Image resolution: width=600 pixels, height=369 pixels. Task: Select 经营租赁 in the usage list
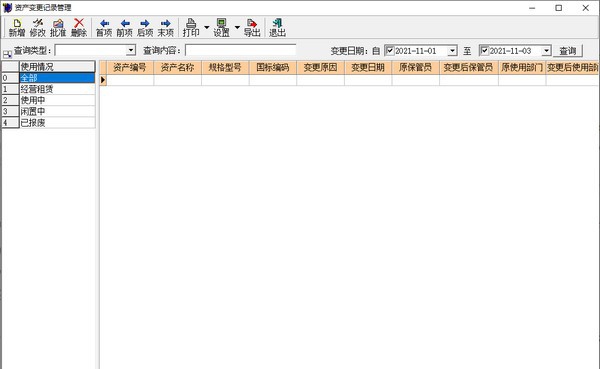57,89
